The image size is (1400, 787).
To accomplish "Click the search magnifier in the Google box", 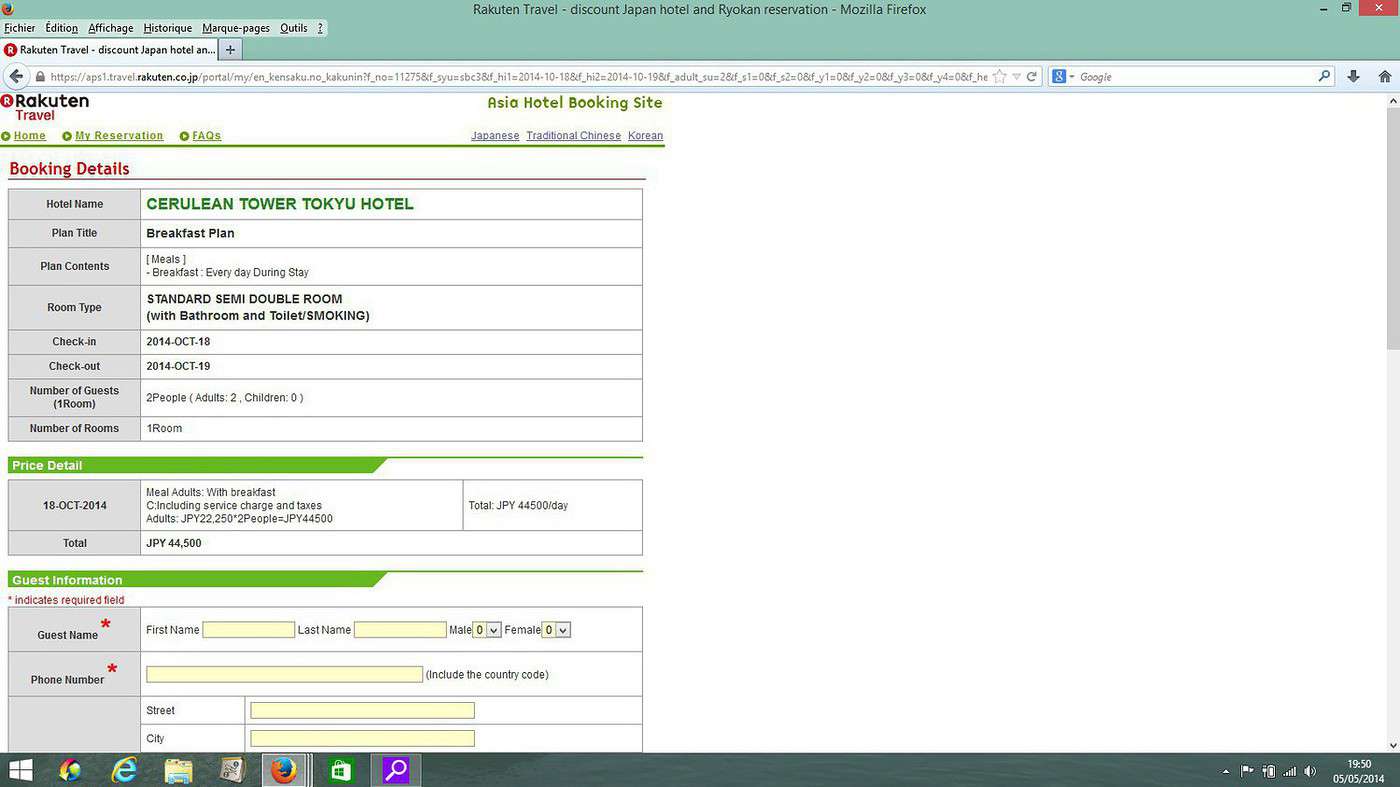I will tap(1324, 77).
